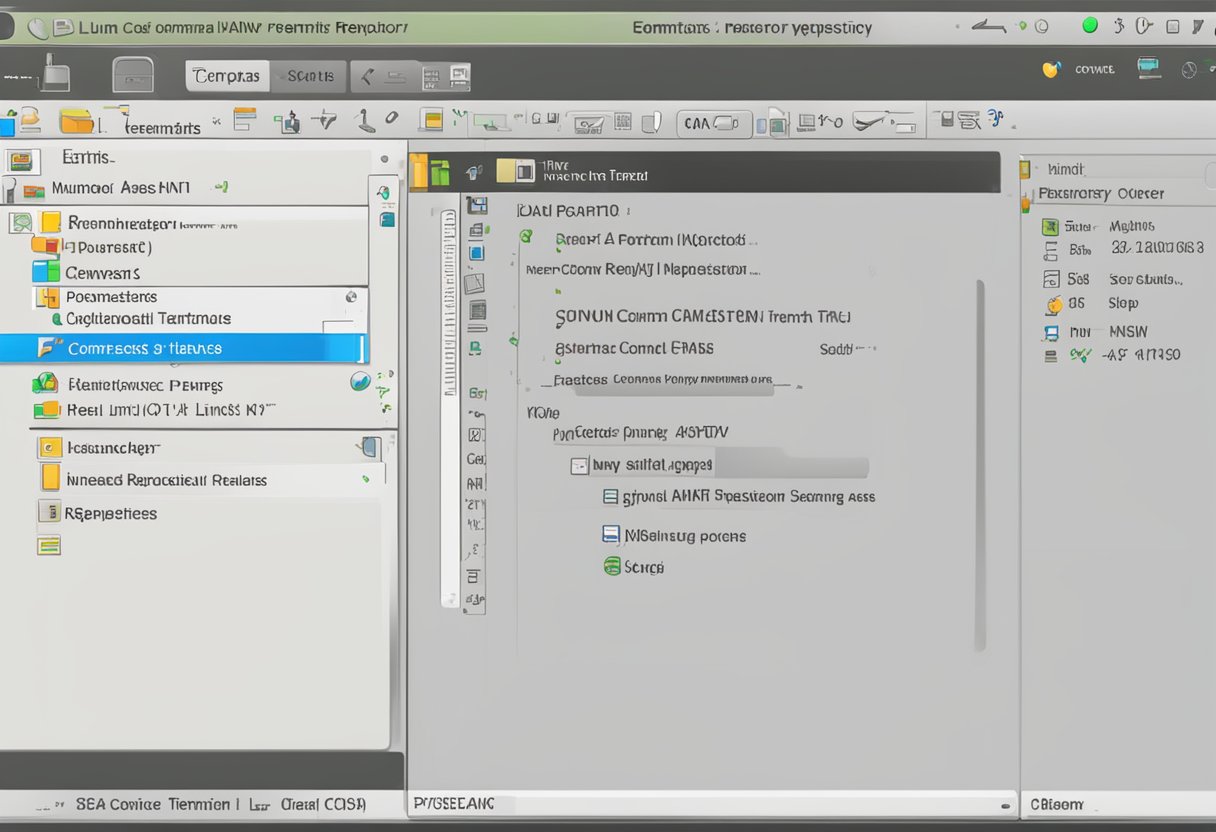Select the Pen tool icon on the toolbar

point(390,119)
